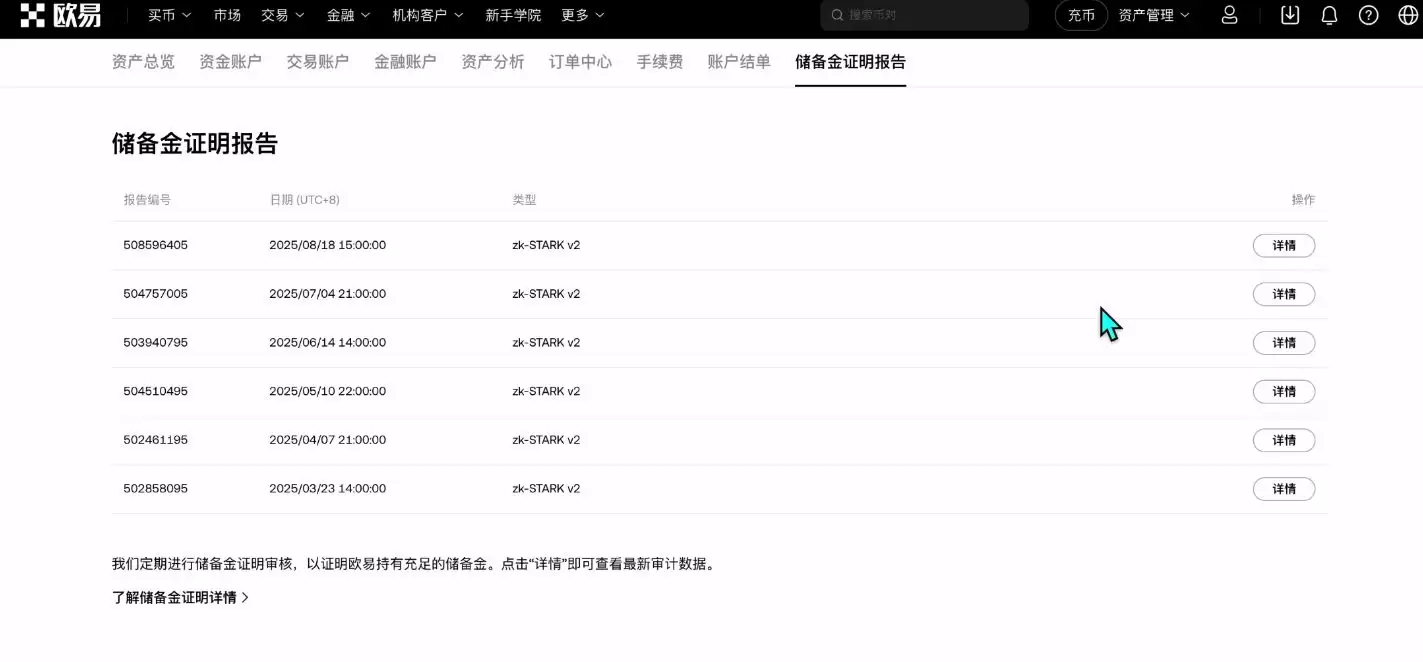Click the OKX logo
The image size is (1423, 662).
click(x=55, y=15)
